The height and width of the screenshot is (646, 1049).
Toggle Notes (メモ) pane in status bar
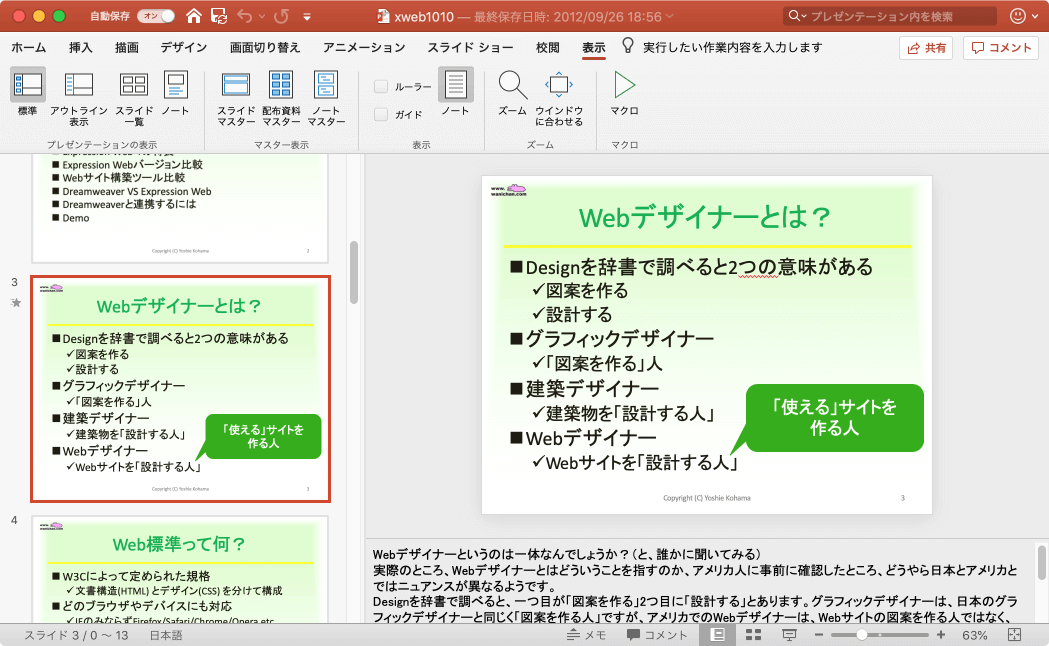tap(587, 635)
